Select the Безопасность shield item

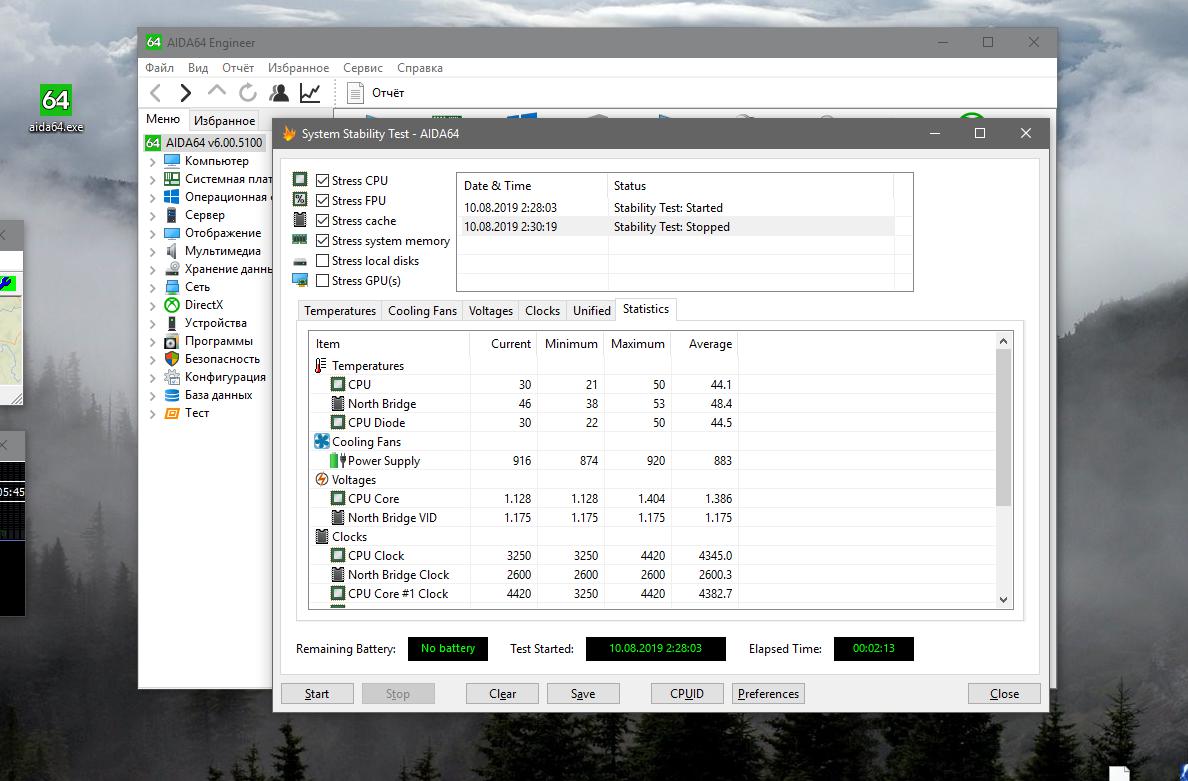point(221,359)
